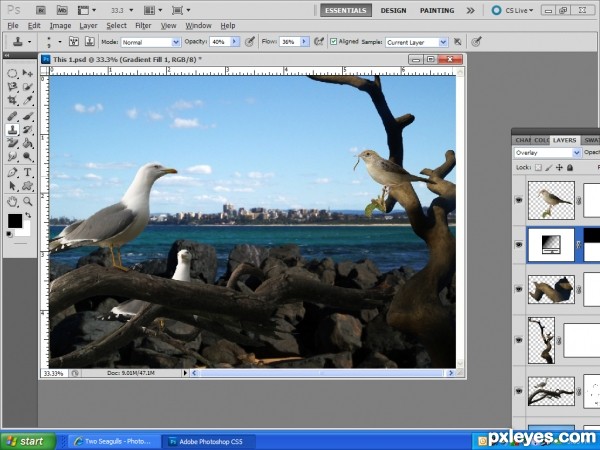This screenshot has height=450, width=600.
Task: Select the Polygonal Lasso tool
Action: [x=12, y=87]
